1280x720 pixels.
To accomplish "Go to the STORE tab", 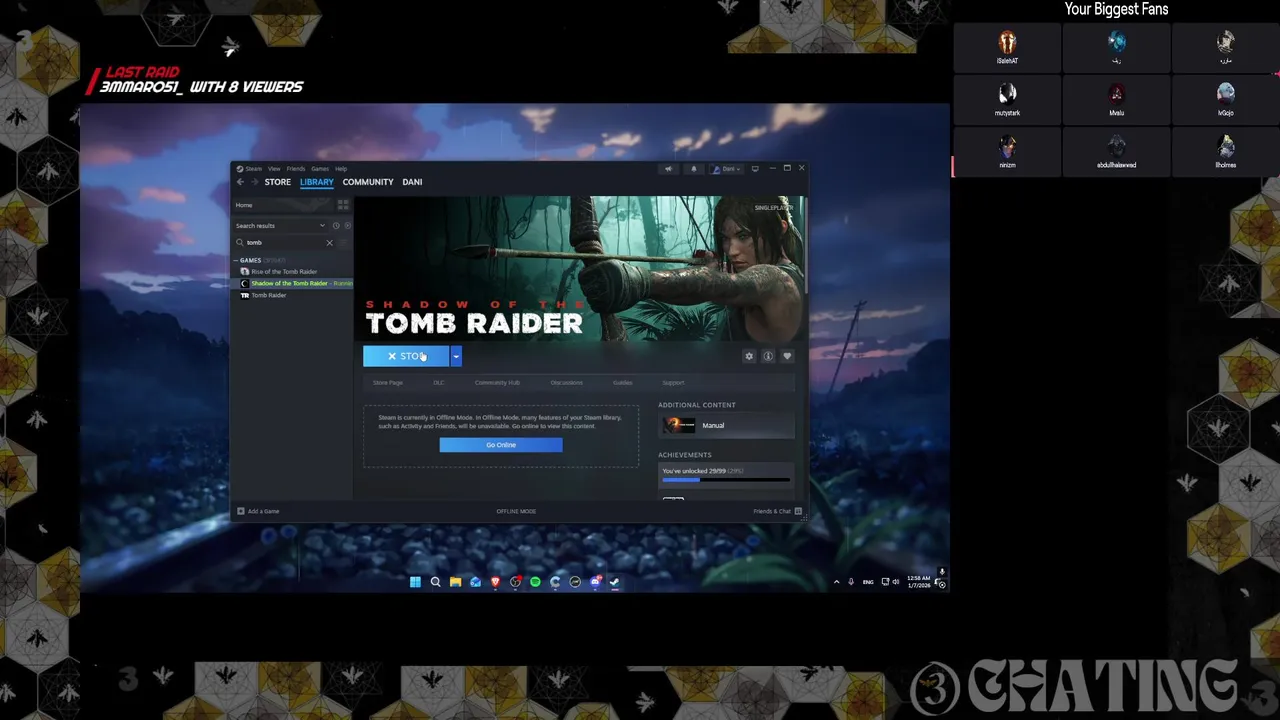I will tap(278, 182).
